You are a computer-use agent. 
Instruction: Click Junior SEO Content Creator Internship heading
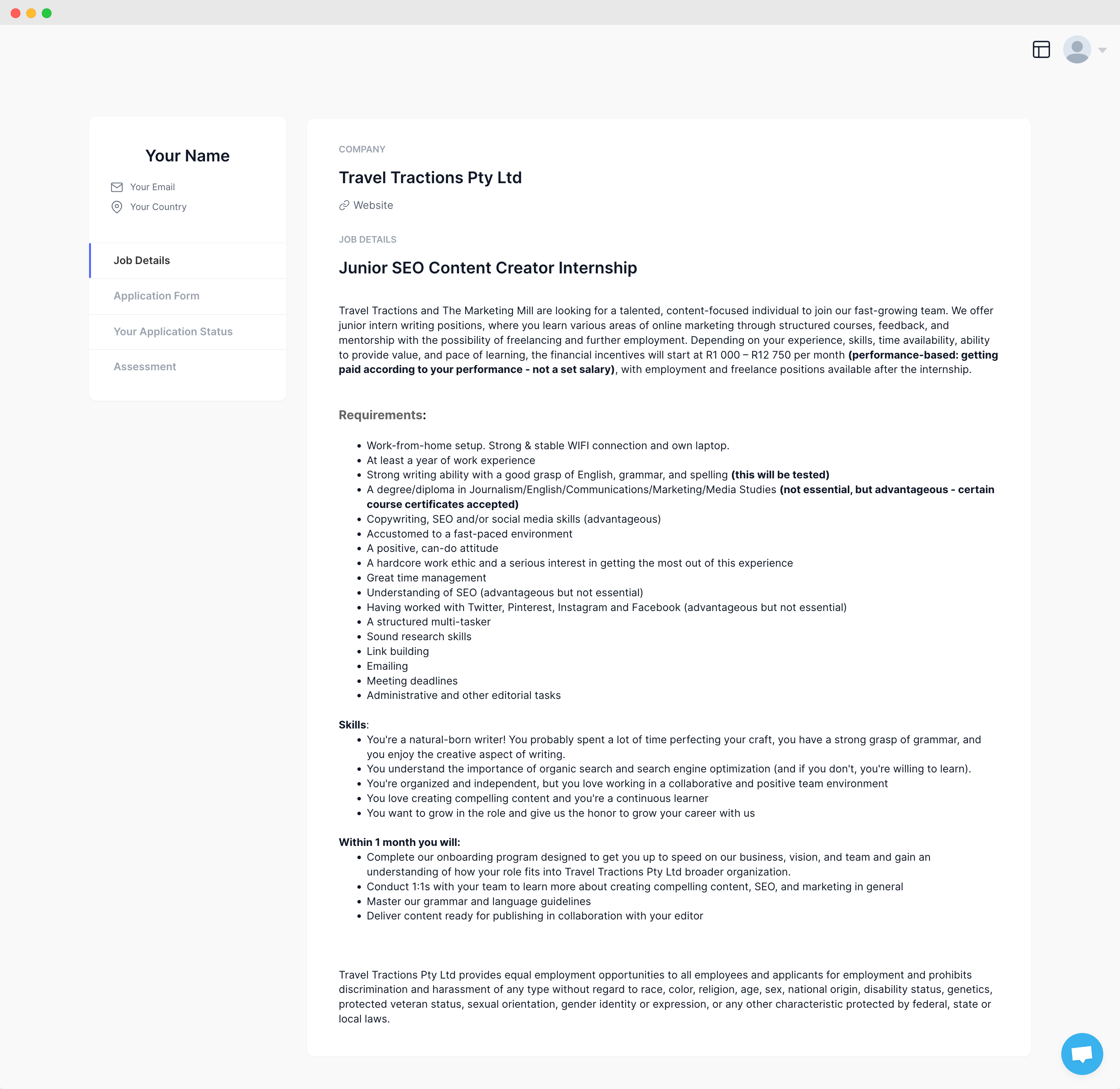coord(488,268)
